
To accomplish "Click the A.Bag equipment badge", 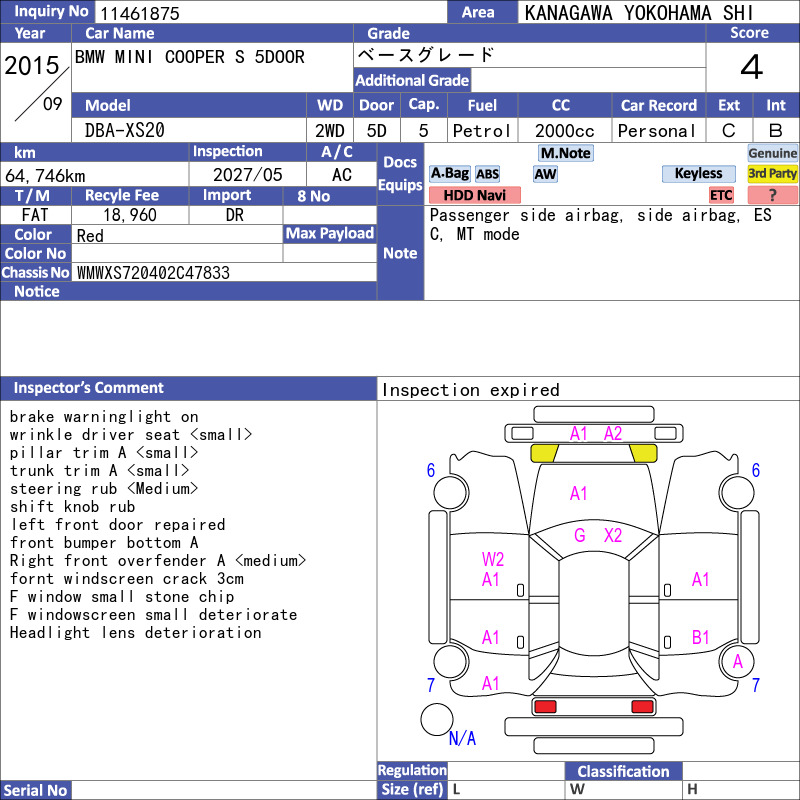I will point(449,174).
